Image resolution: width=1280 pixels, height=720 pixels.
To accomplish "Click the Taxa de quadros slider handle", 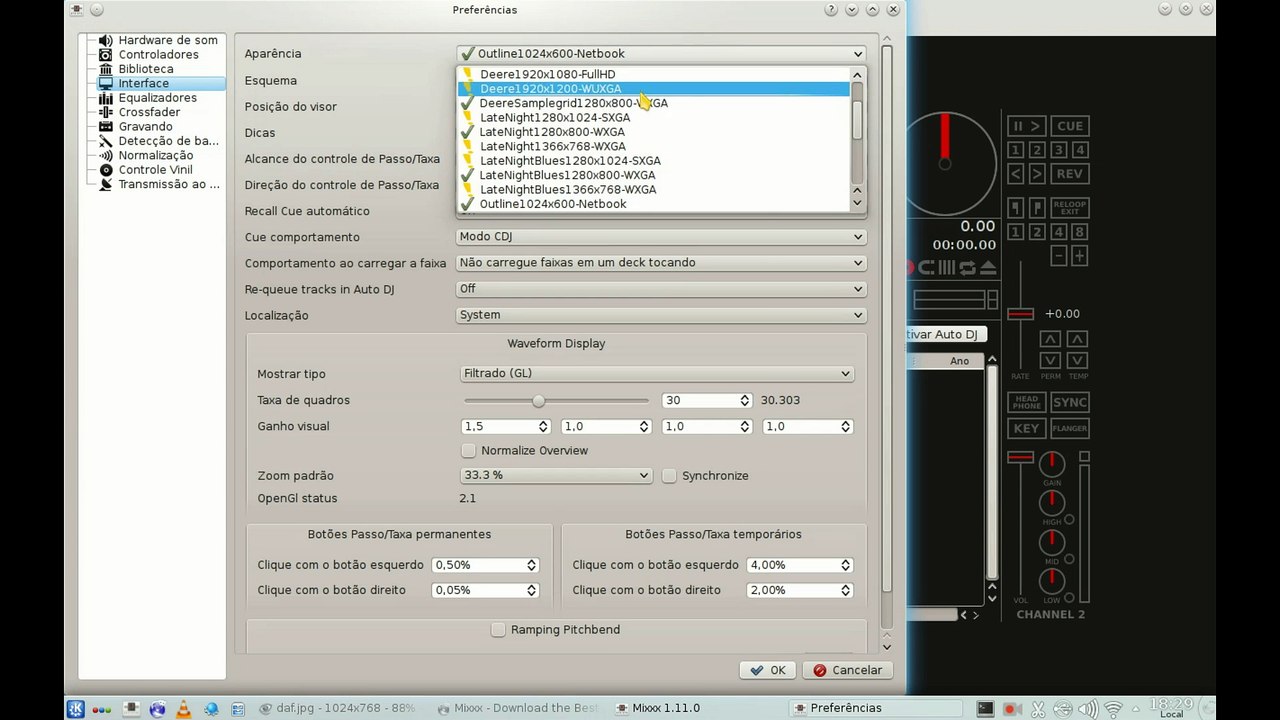I will 538,401.
